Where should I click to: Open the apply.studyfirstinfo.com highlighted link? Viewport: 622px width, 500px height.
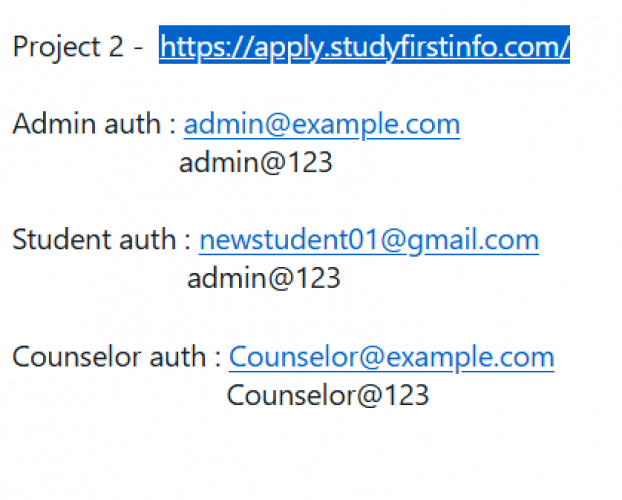(x=364, y=46)
